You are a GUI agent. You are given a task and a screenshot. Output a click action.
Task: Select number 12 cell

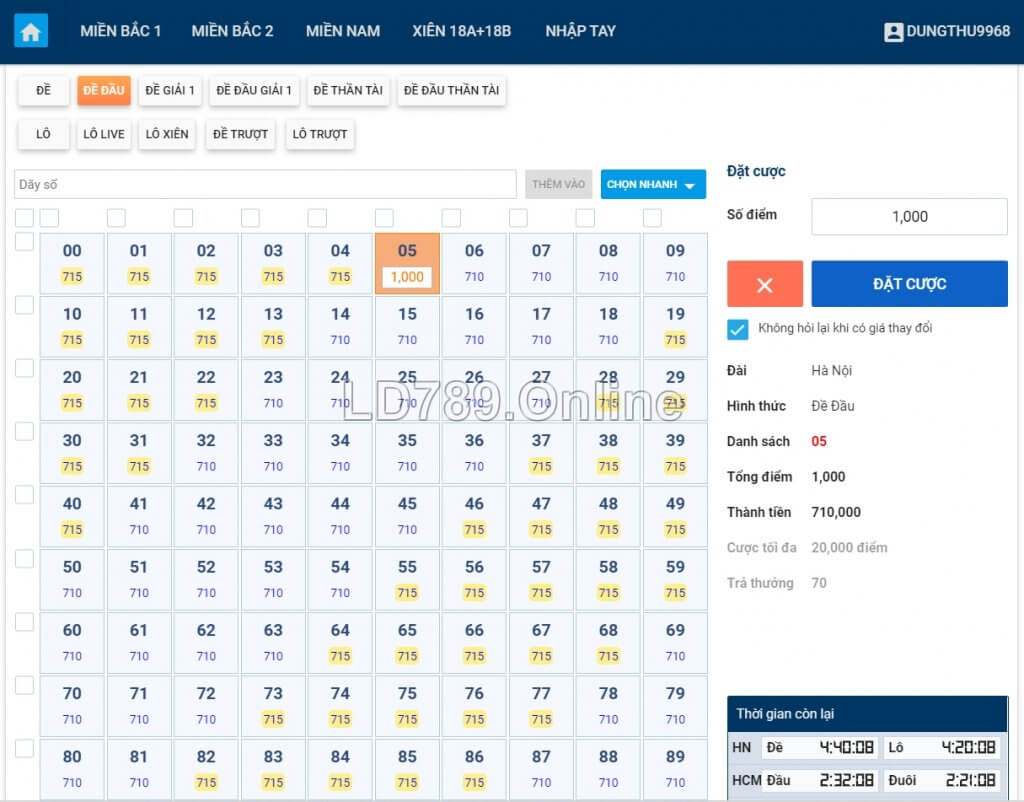(206, 327)
